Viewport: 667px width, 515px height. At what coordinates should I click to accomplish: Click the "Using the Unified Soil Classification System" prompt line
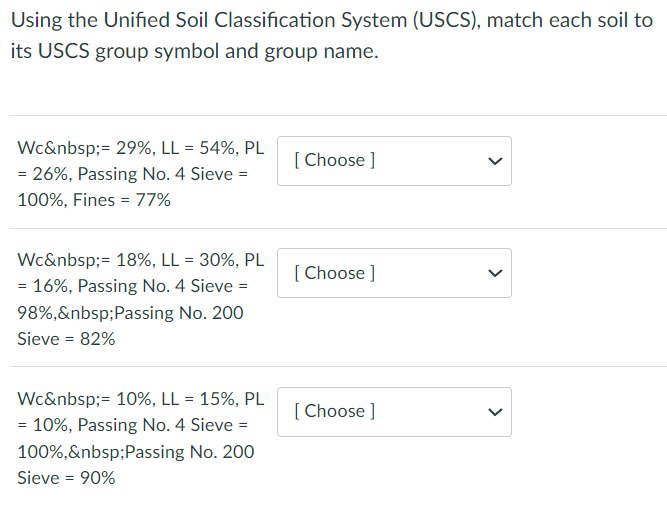tap(331, 20)
